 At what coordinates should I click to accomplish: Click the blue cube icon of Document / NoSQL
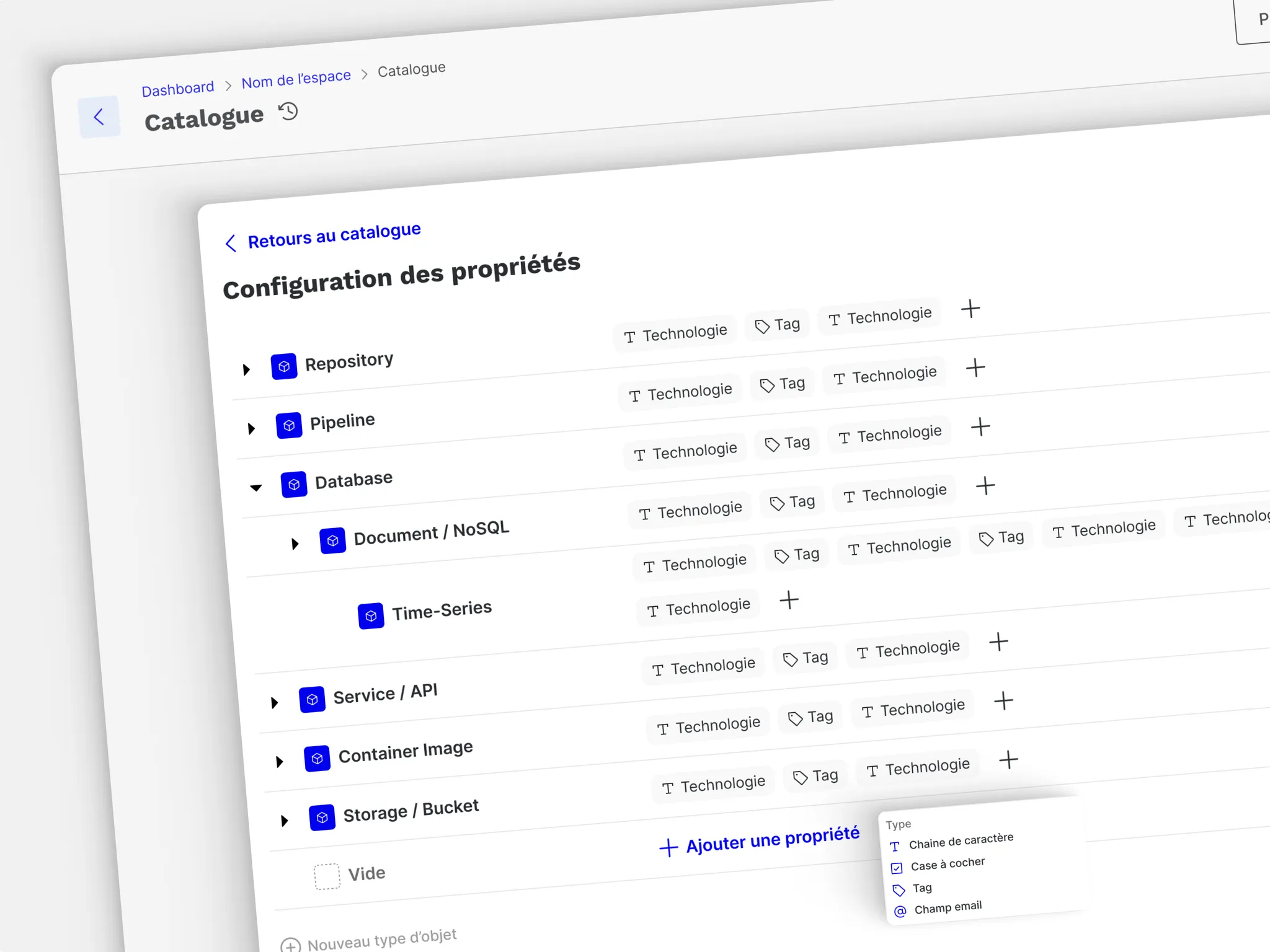coord(333,540)
